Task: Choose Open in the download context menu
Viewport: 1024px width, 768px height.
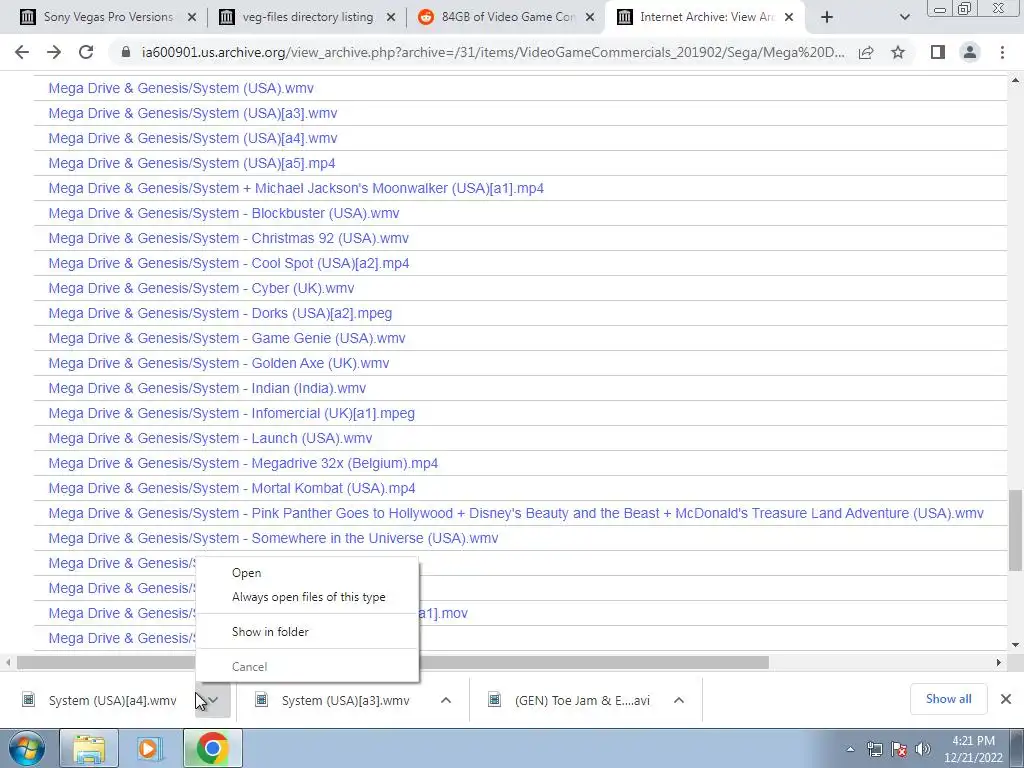Action: pos(307,573)
